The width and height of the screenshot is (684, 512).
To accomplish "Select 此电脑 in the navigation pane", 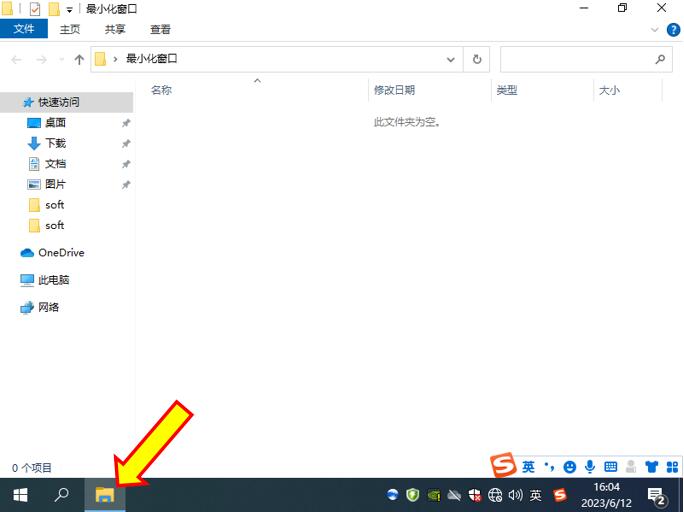I will tap(53, 280).
